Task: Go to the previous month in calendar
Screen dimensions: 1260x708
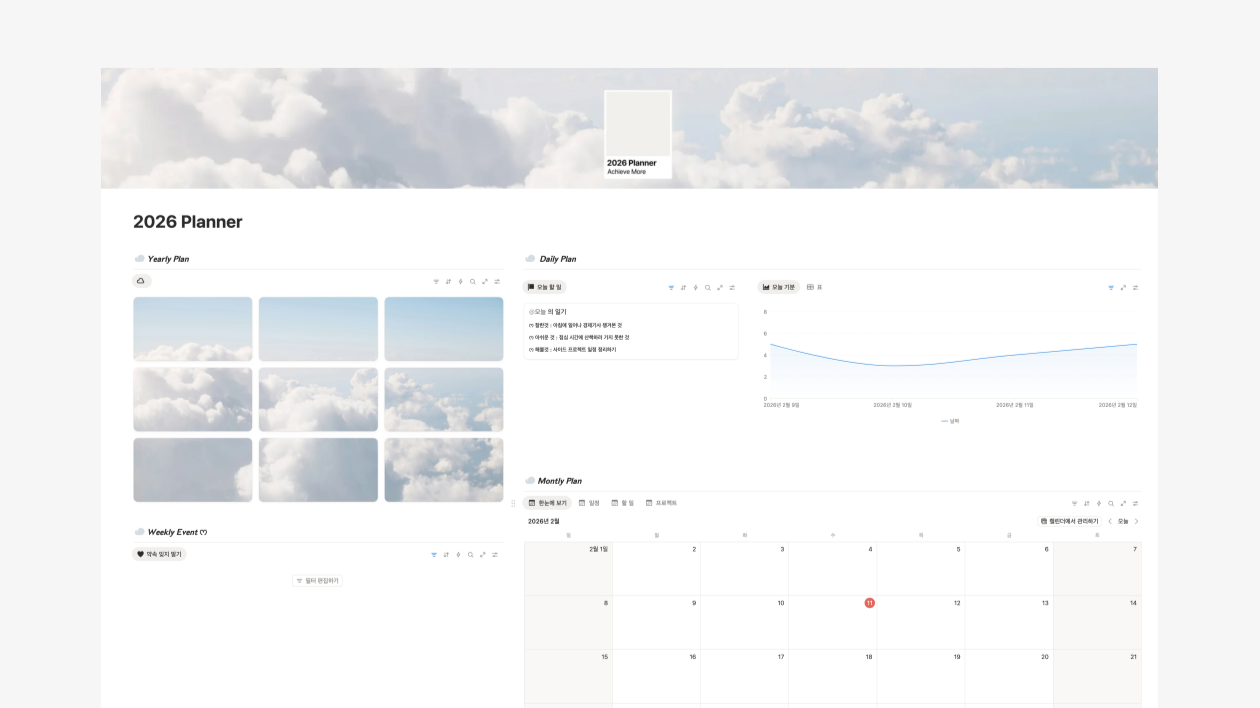Action: [x=1109, y=521]
